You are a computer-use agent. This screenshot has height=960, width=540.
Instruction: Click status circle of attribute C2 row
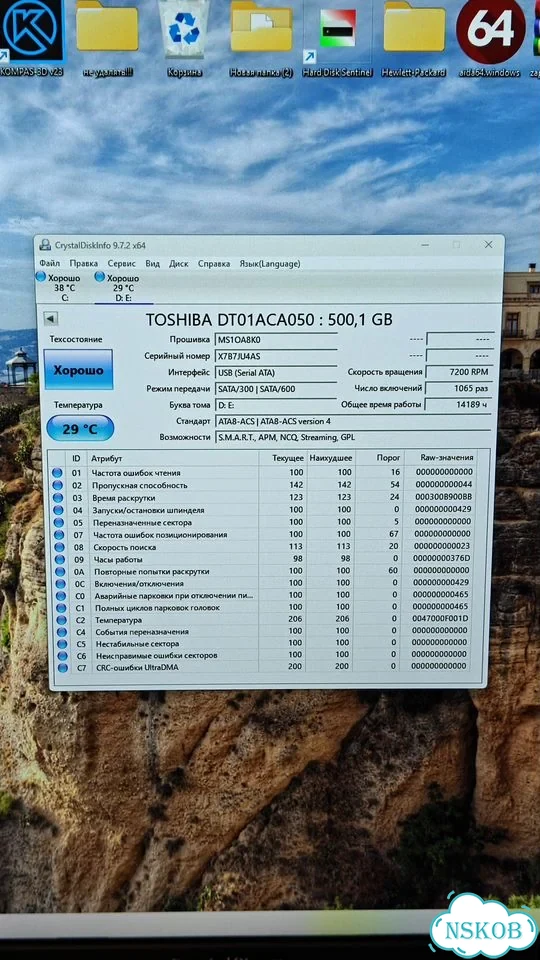point(61,620)
